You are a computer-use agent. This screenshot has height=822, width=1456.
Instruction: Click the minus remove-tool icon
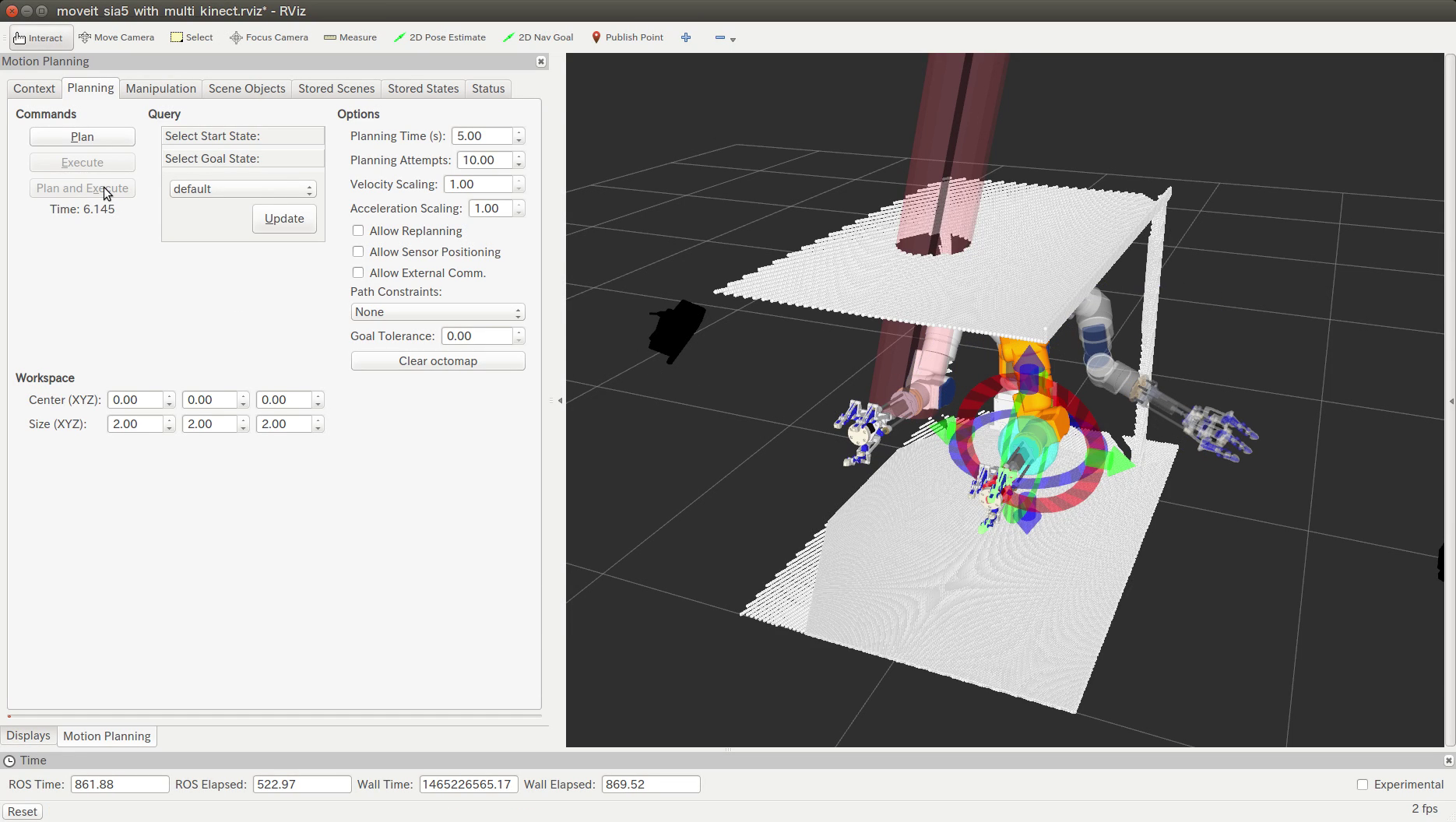(x=719, y=37)
